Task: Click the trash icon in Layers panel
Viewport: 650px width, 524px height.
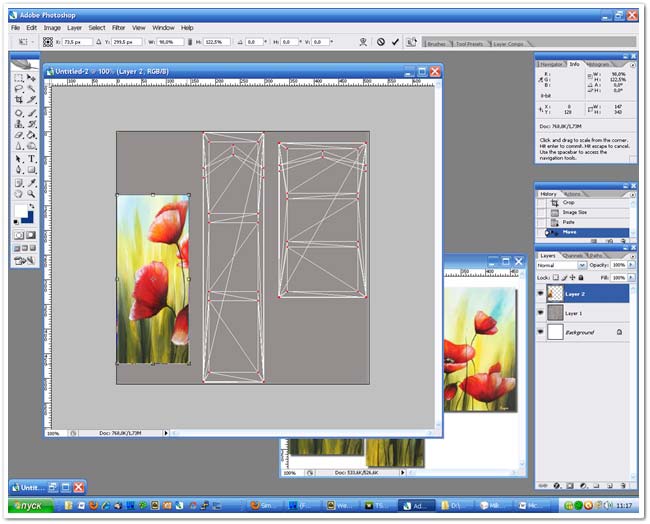Action: 624,486
